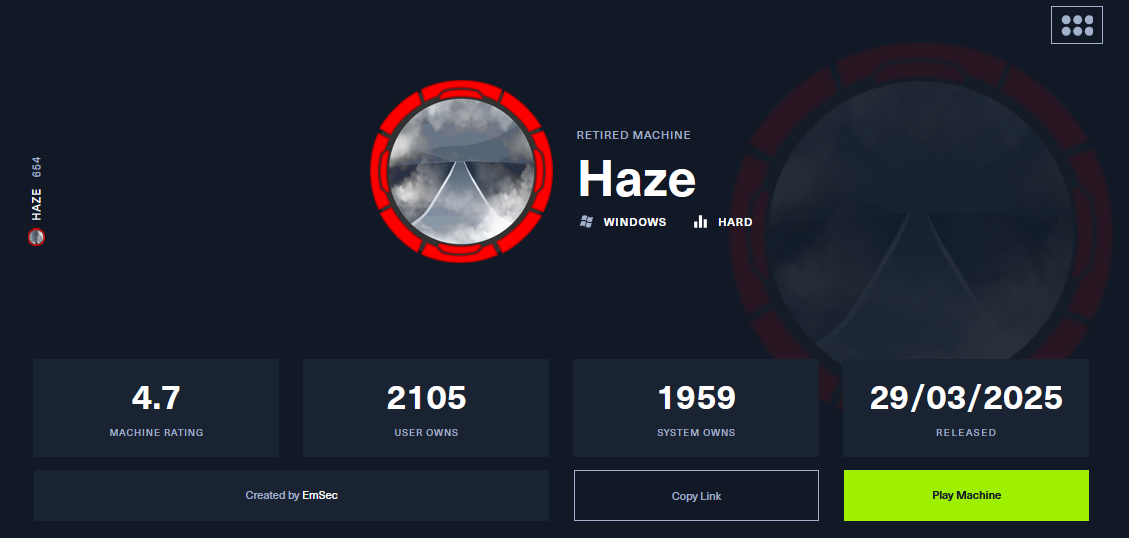Start the box with Play Machine

966,496
